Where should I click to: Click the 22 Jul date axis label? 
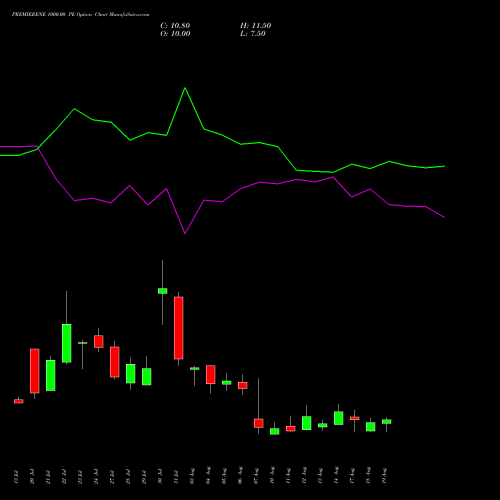pyautogui.click(x=64, y=476)
